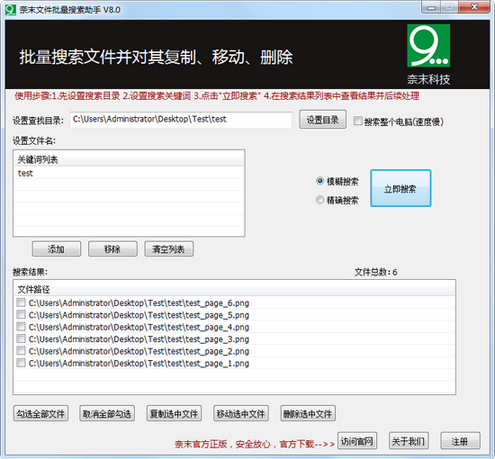The image size is (495, 459).
Task: Check the test_page_1.png file checkbox
Action: coord(21,363)
